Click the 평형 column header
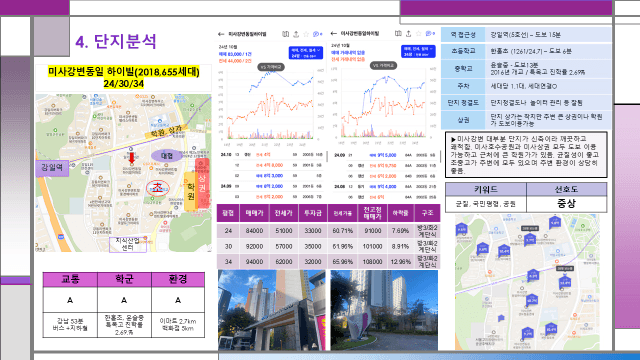This screenshot has height=360, width=640. click(x=228, y=213)
